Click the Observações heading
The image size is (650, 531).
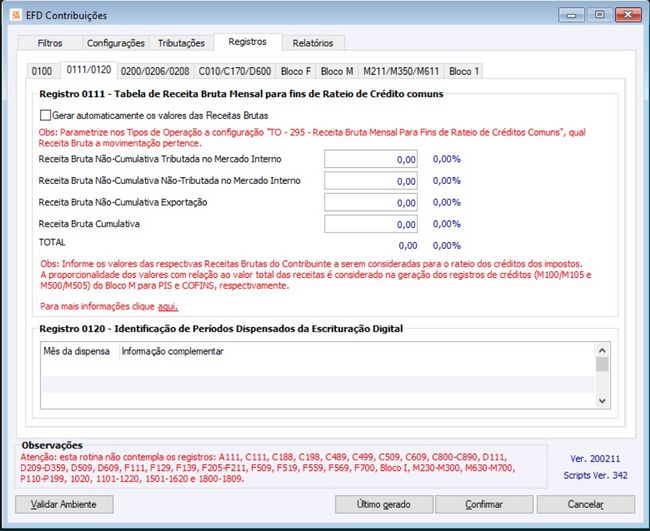52,445
